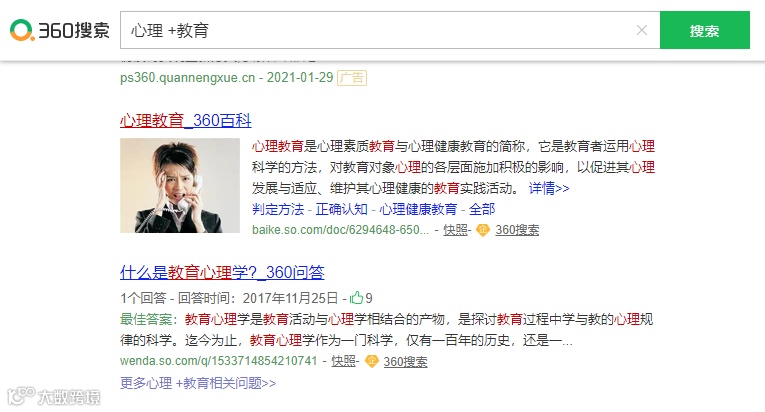Screen dimensions: 765x412
Task: Open the 心理教育_360百科 result title
Action: 185,121
